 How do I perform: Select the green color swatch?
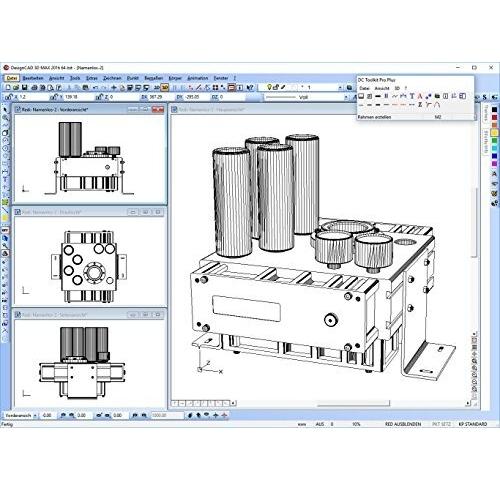point(494,141)
